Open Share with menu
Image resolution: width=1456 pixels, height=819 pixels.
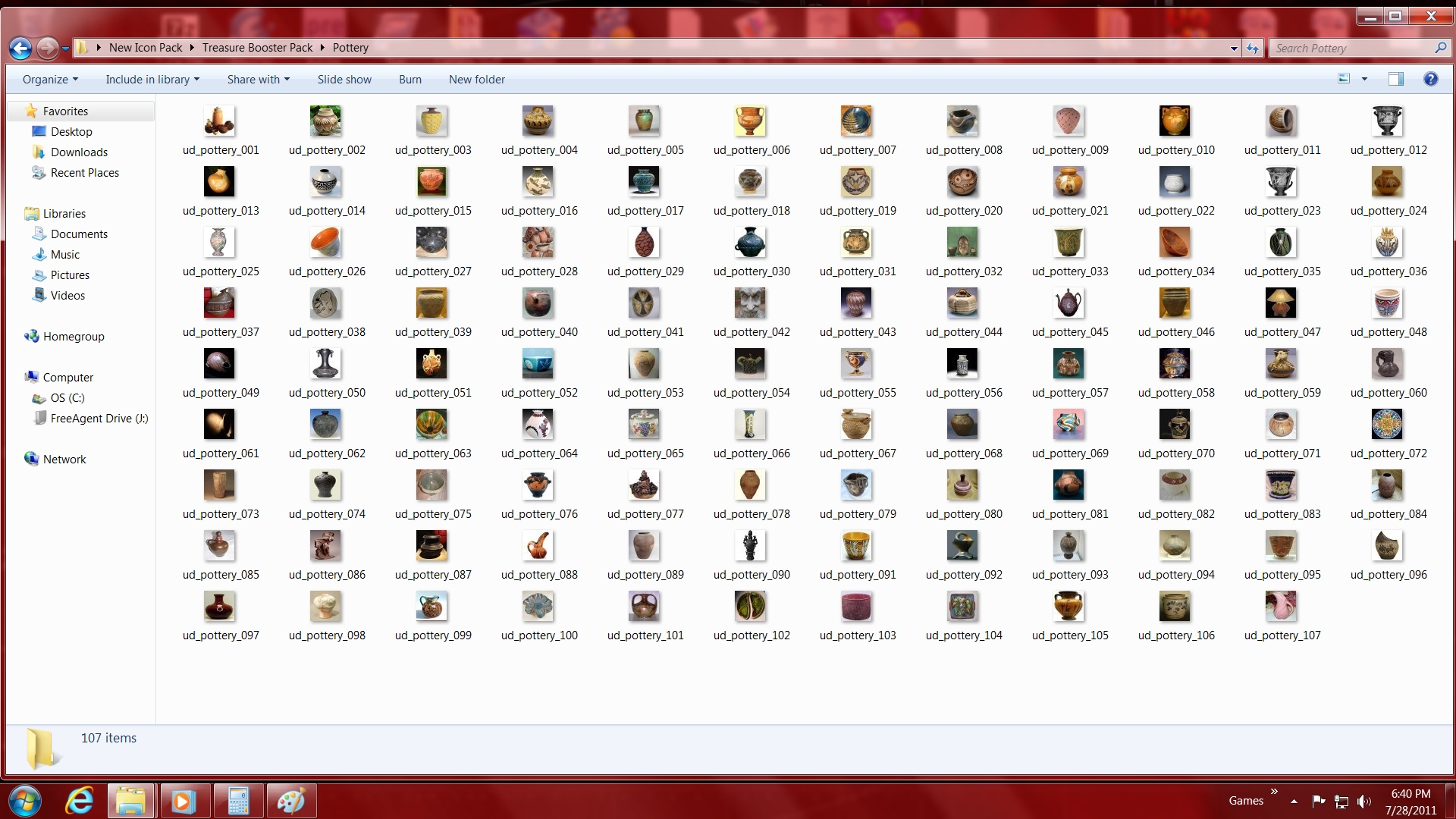[x=258, y=80]
